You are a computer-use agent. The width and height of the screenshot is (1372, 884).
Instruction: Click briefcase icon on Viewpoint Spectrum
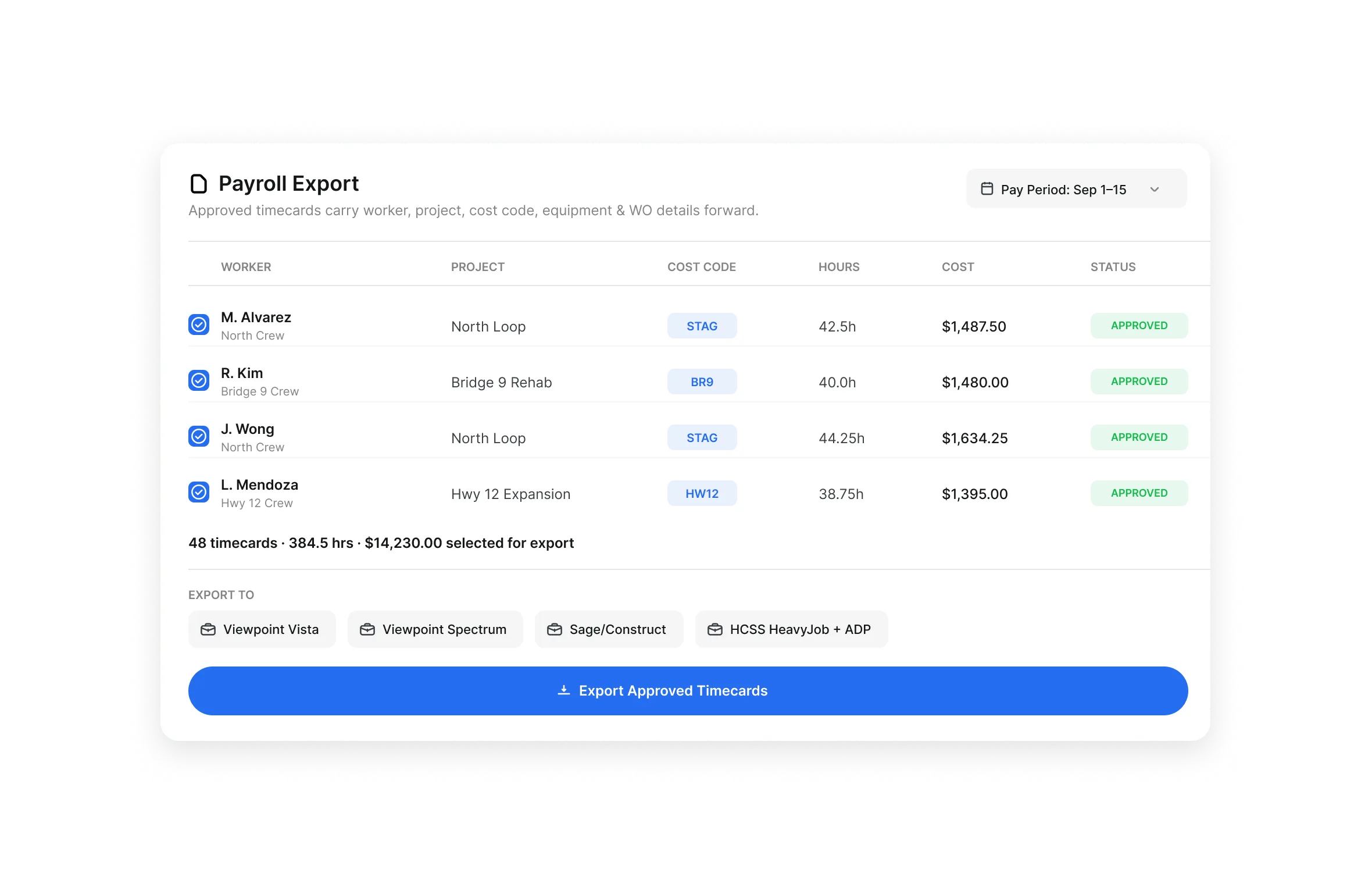tap(367, 629)
